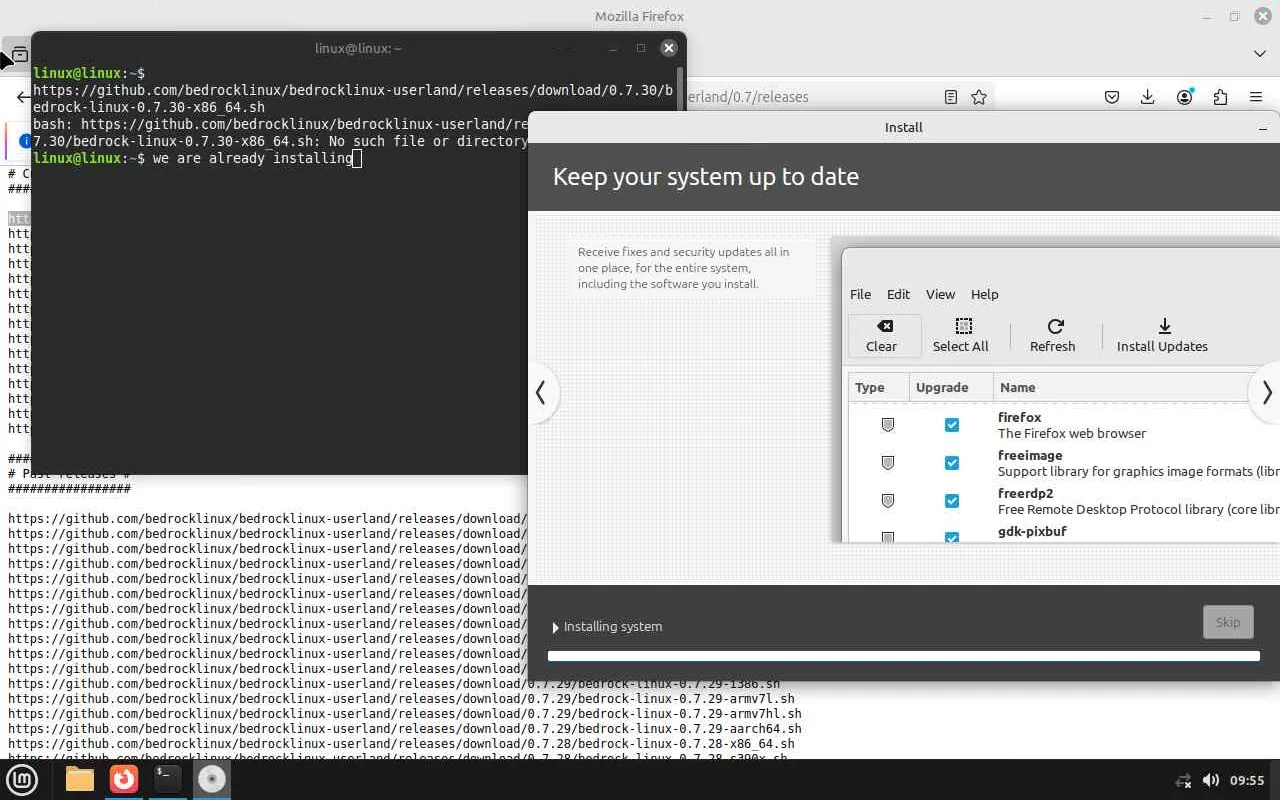Image resolution: width=1280 pixels, height=800 pixels.
Task: Open the Save to Pocket icon in Firefox
Action: click(x=1112, y=97)
